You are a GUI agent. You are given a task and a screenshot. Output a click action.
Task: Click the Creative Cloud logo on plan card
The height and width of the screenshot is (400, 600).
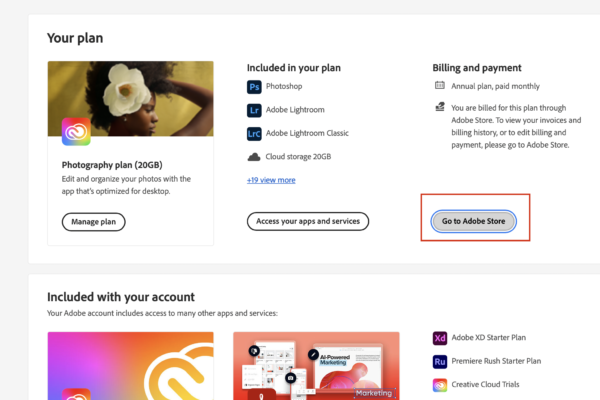pyautogui.click(x=76, y=132)
